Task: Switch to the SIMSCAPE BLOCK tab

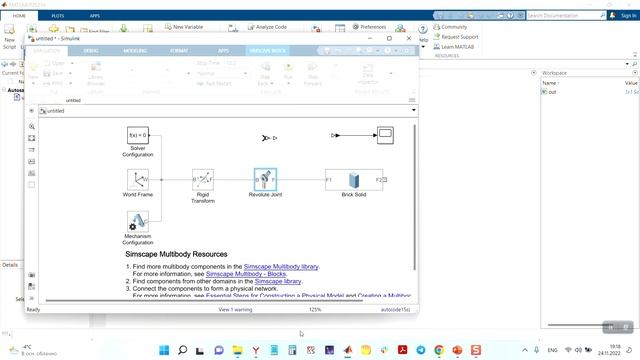Action: (267, 51)
